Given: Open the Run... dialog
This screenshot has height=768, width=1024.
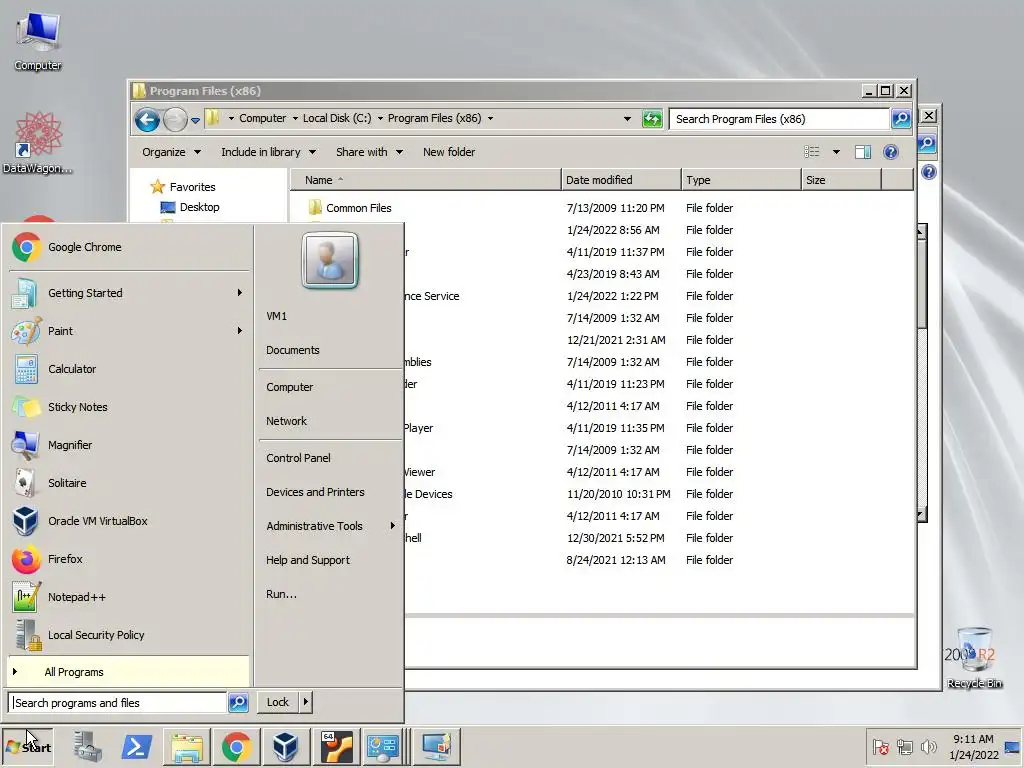Looking at the screenshot, I should pos(281,594).
